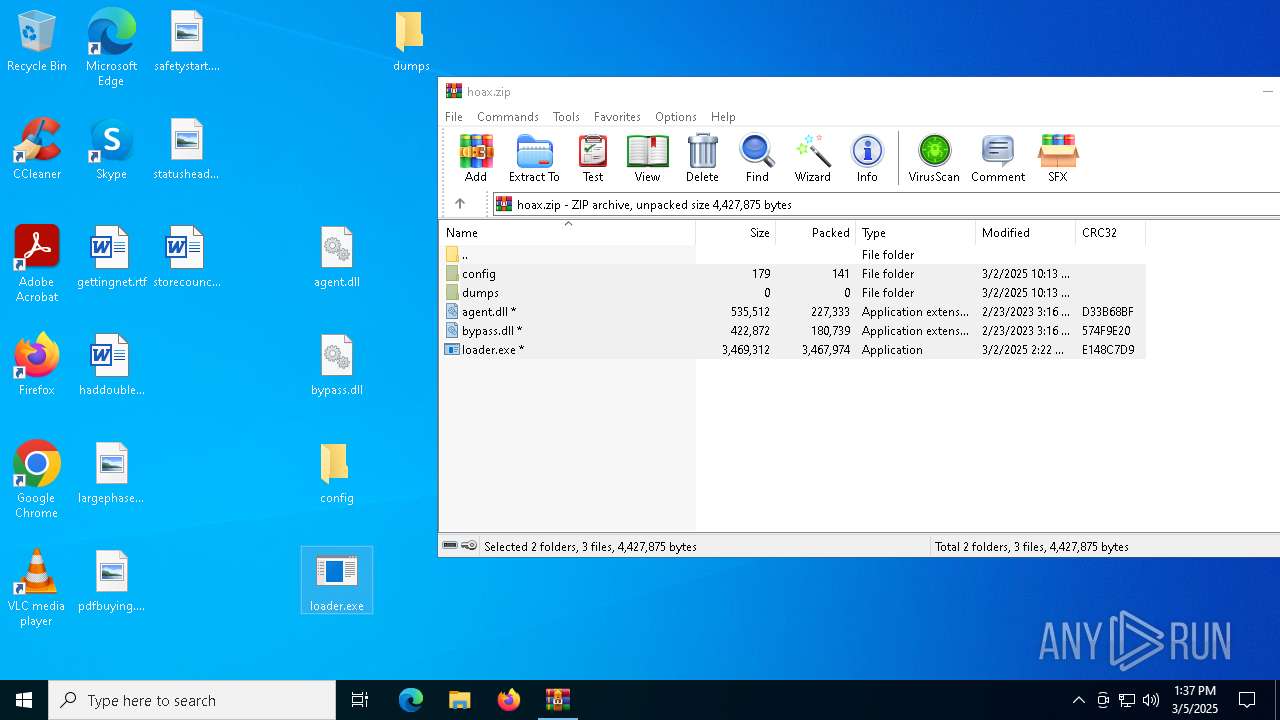Open File Explorer from the taskbar
Viewport: 1280px width, 720px height.
pos(459,700)
